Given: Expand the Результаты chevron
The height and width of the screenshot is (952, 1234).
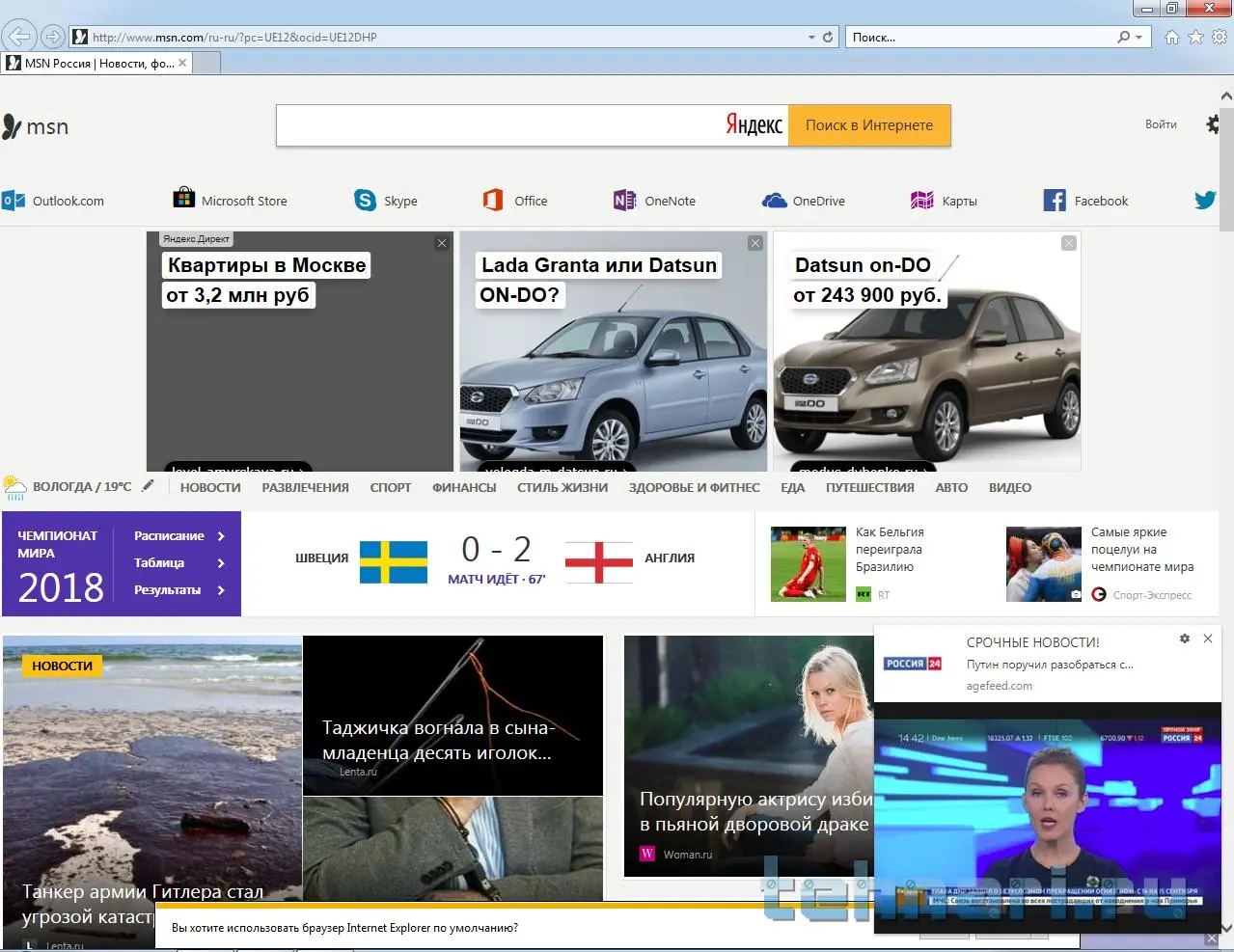Looking at the screenshot, I should pos(221,590).
